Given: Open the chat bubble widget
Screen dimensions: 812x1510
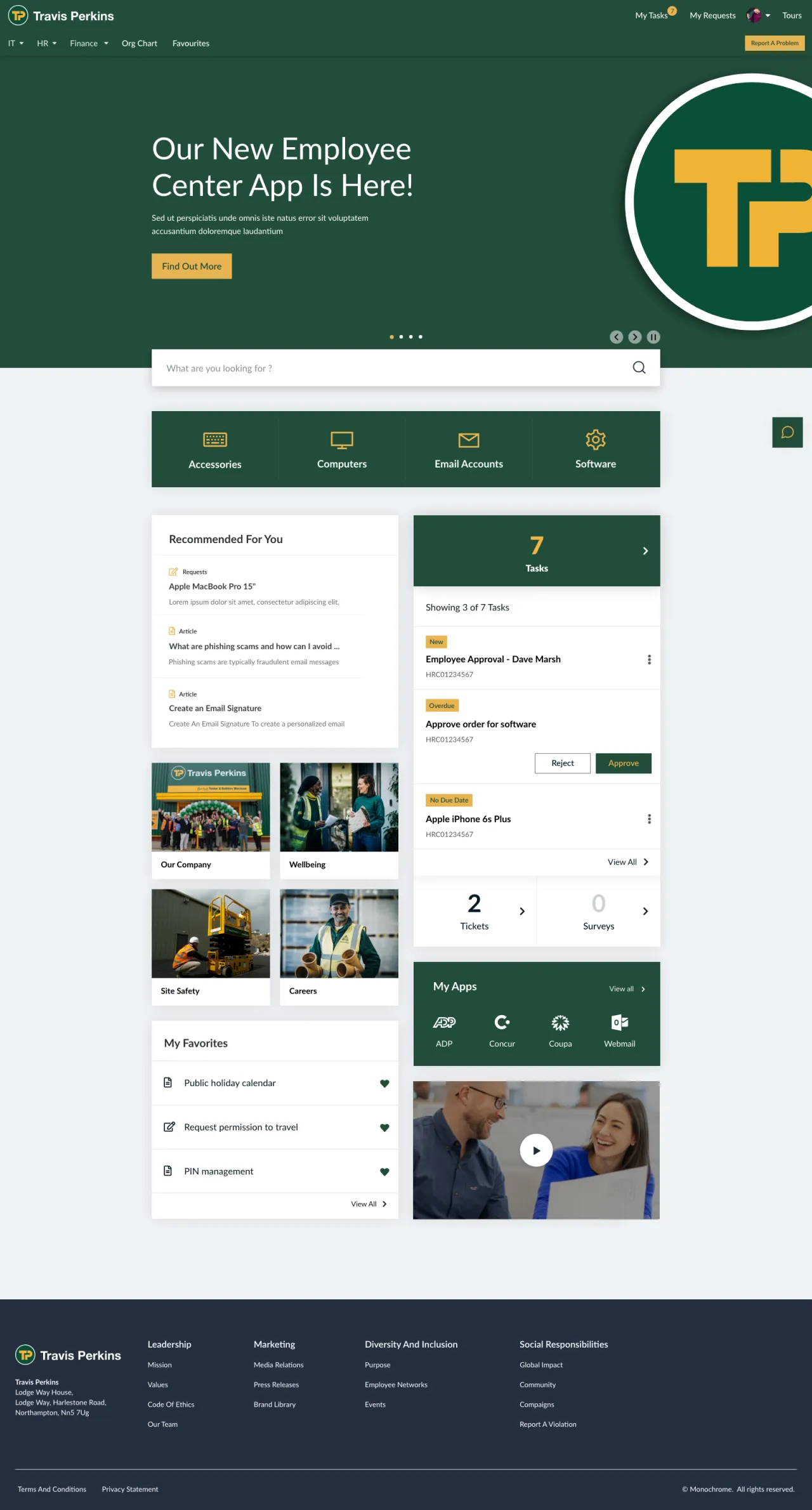Looking at the screenshot, I should click(x=787, y=432).
